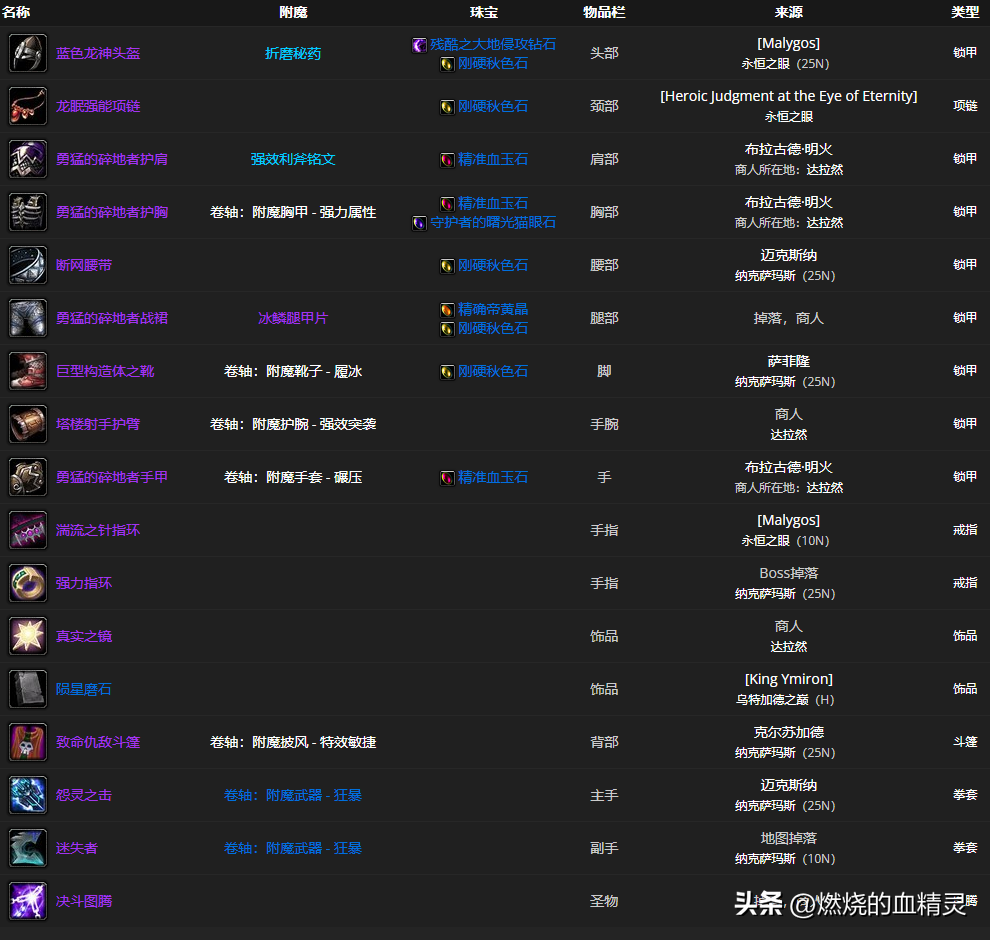The width and height of the screenshot is (990, 940).
Task: Click the orange gem icon beside 精确帝黄晶
Action: tap(447, 310)
